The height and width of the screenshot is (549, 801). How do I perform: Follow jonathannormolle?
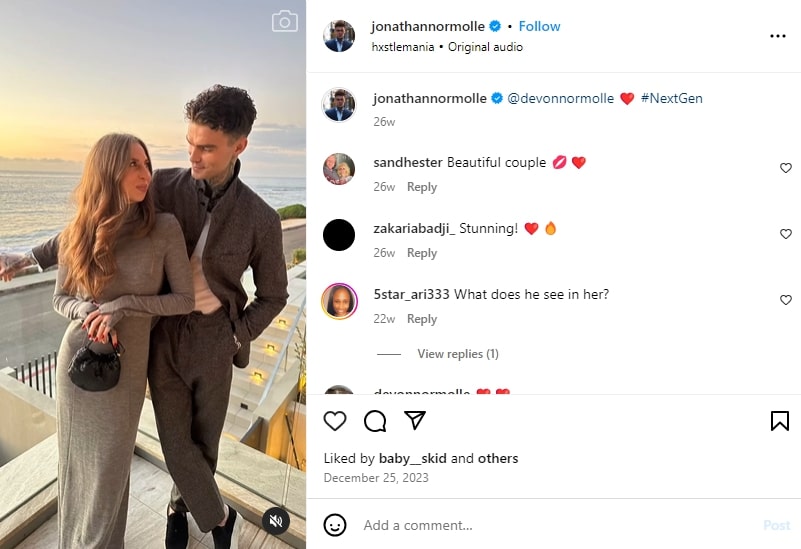click(x=539, y=26)
